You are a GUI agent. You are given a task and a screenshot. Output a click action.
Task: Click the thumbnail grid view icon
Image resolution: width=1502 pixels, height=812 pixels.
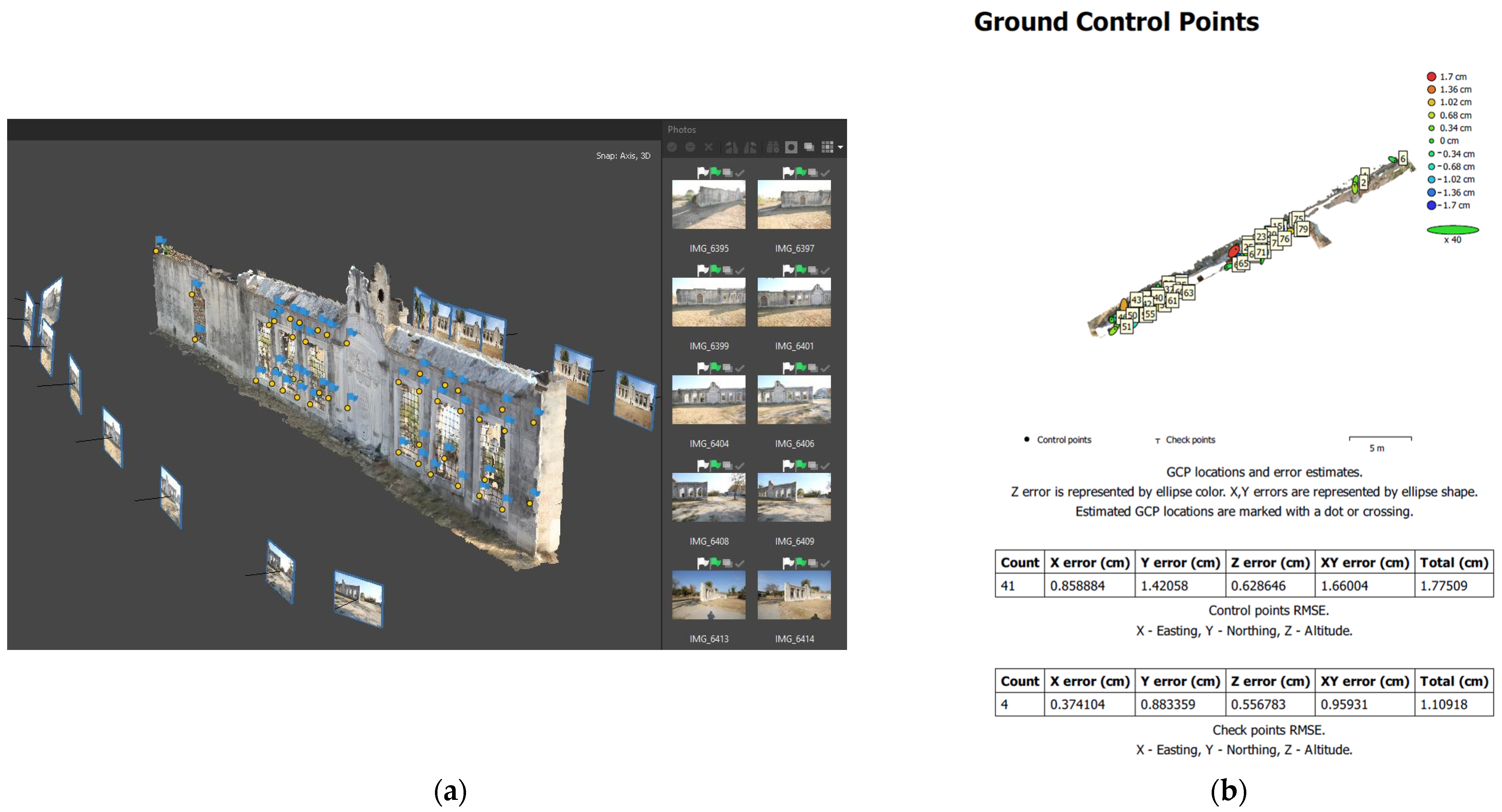click(x=827, y=147)
